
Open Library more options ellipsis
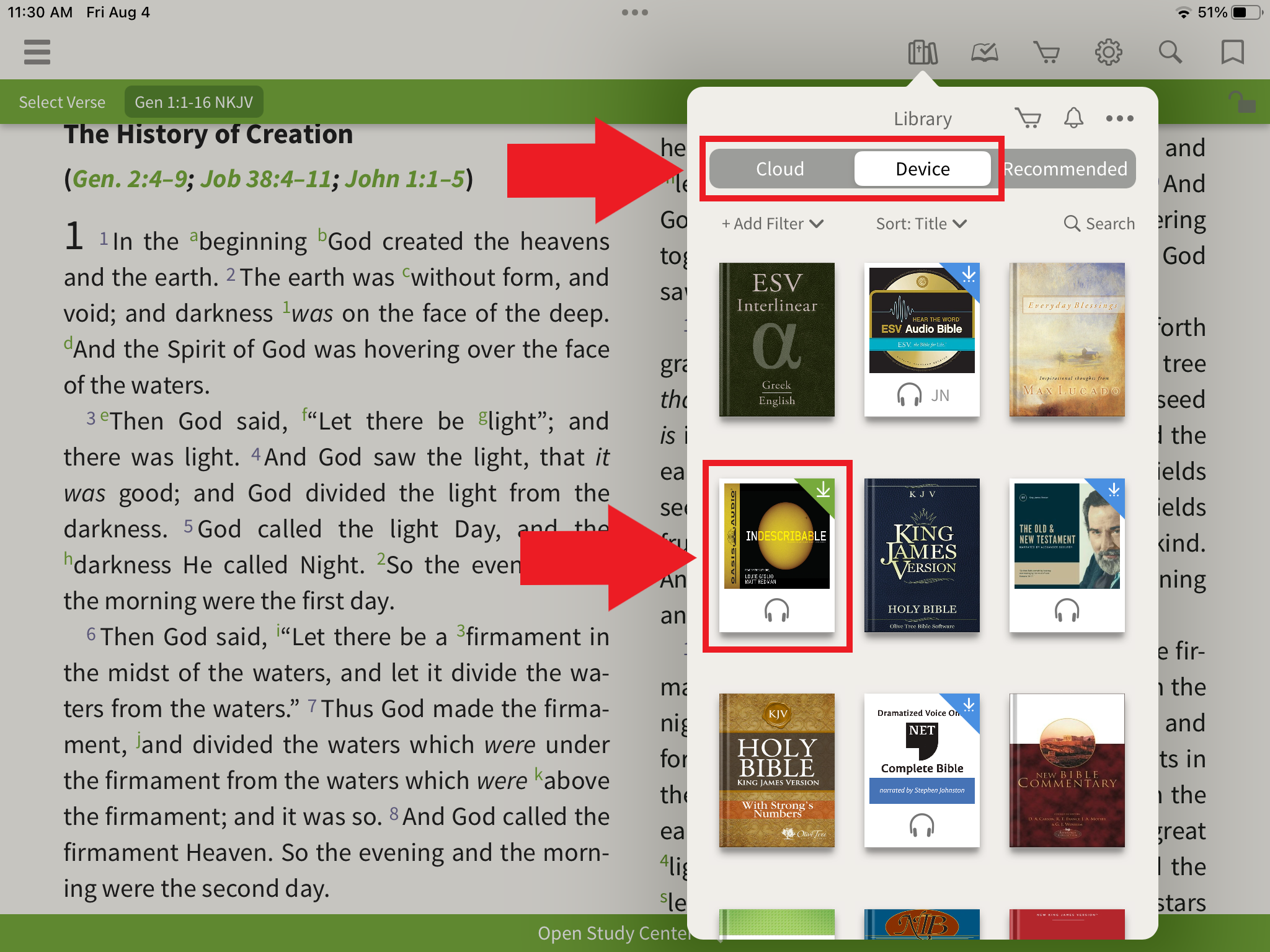pos(1120,118)
